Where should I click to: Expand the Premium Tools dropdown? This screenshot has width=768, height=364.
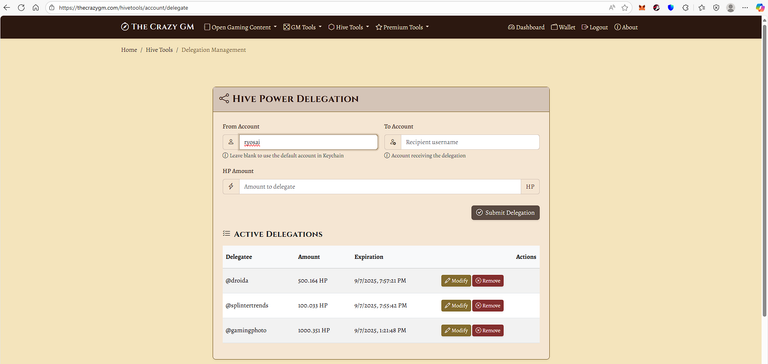[402, 27]
